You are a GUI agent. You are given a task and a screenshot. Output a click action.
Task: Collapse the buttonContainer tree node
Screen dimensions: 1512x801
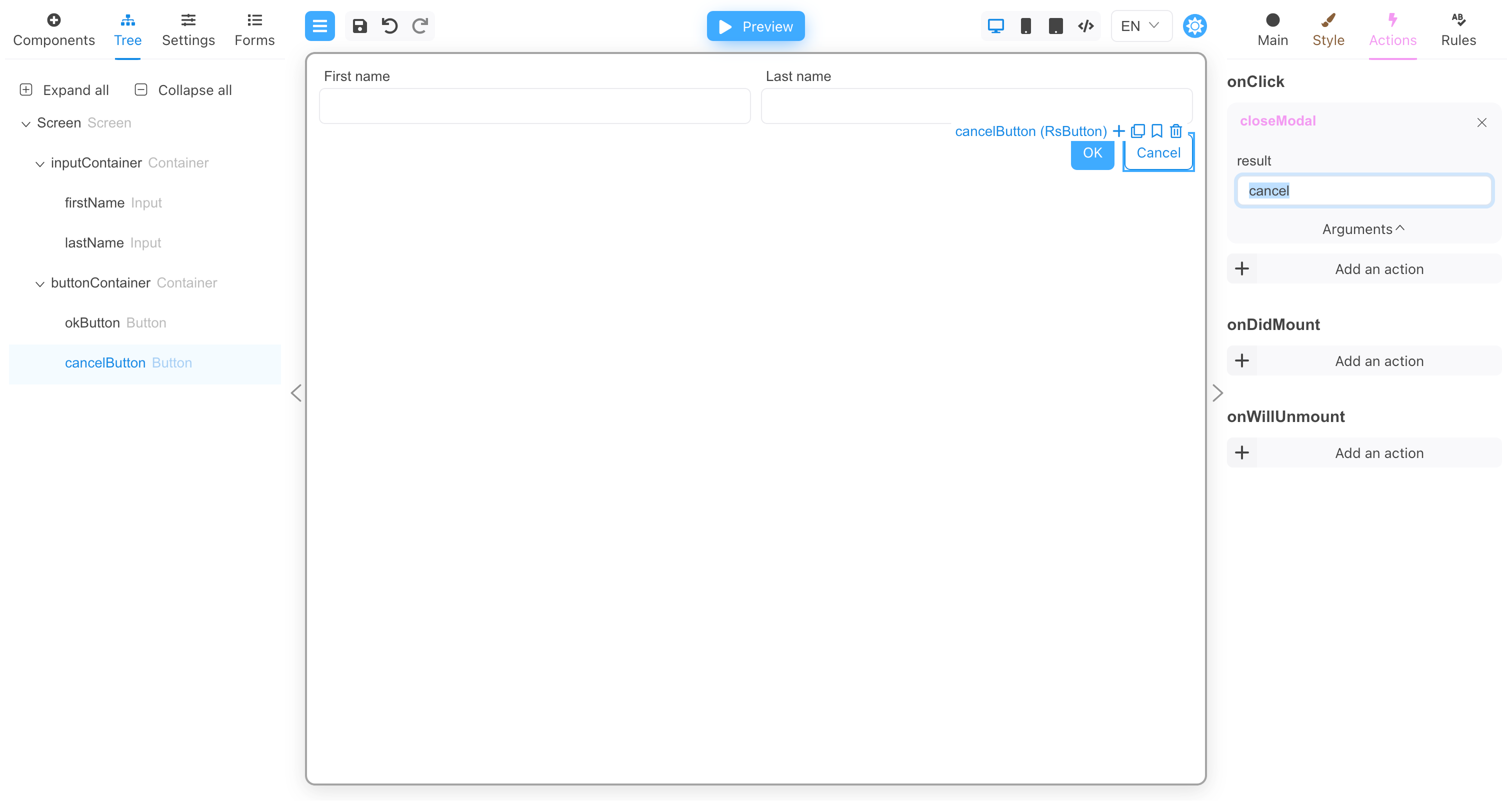tap(39, 284)
